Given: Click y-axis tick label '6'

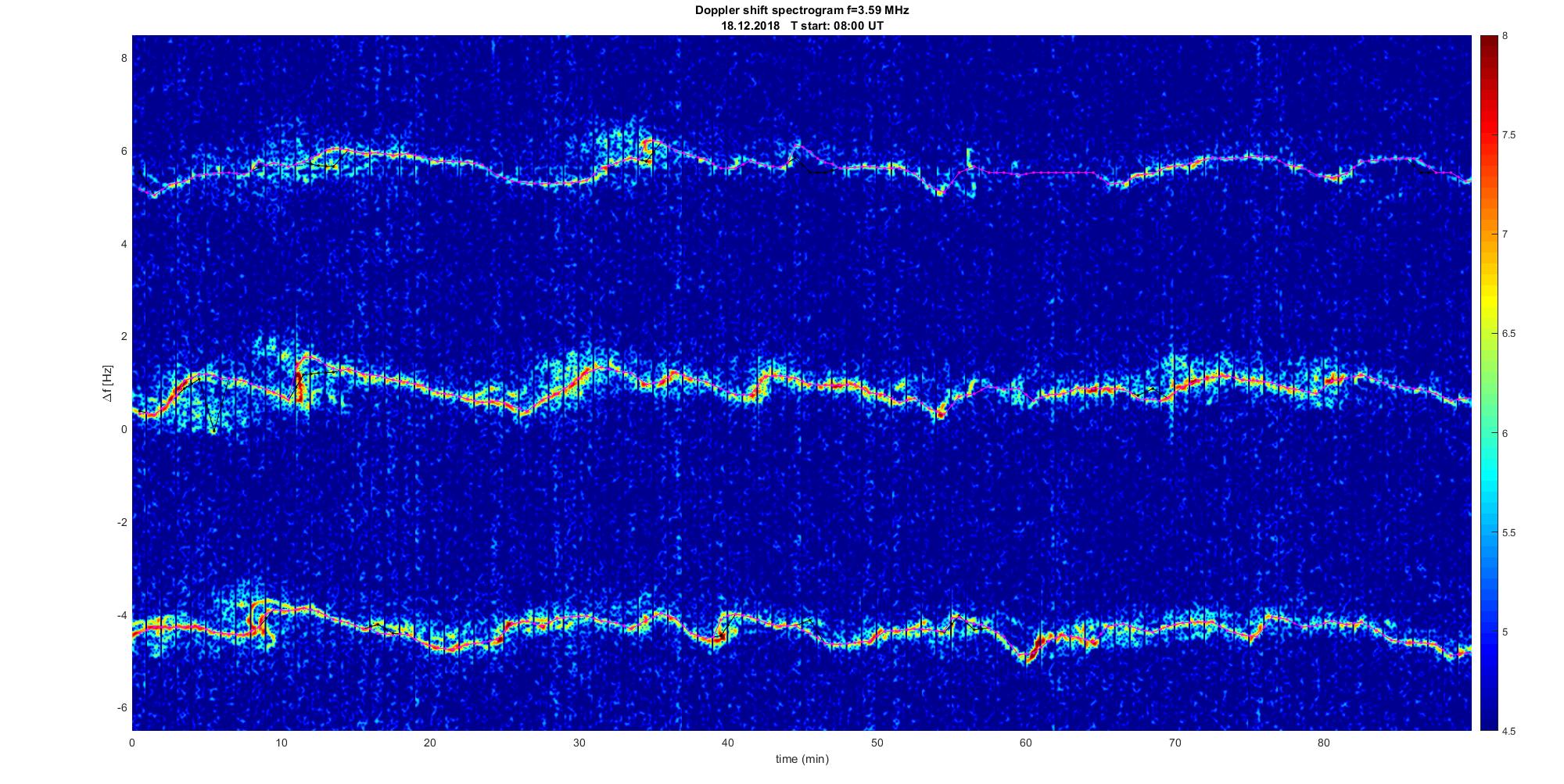Looking at the screenshot, I should click(124, 151).
